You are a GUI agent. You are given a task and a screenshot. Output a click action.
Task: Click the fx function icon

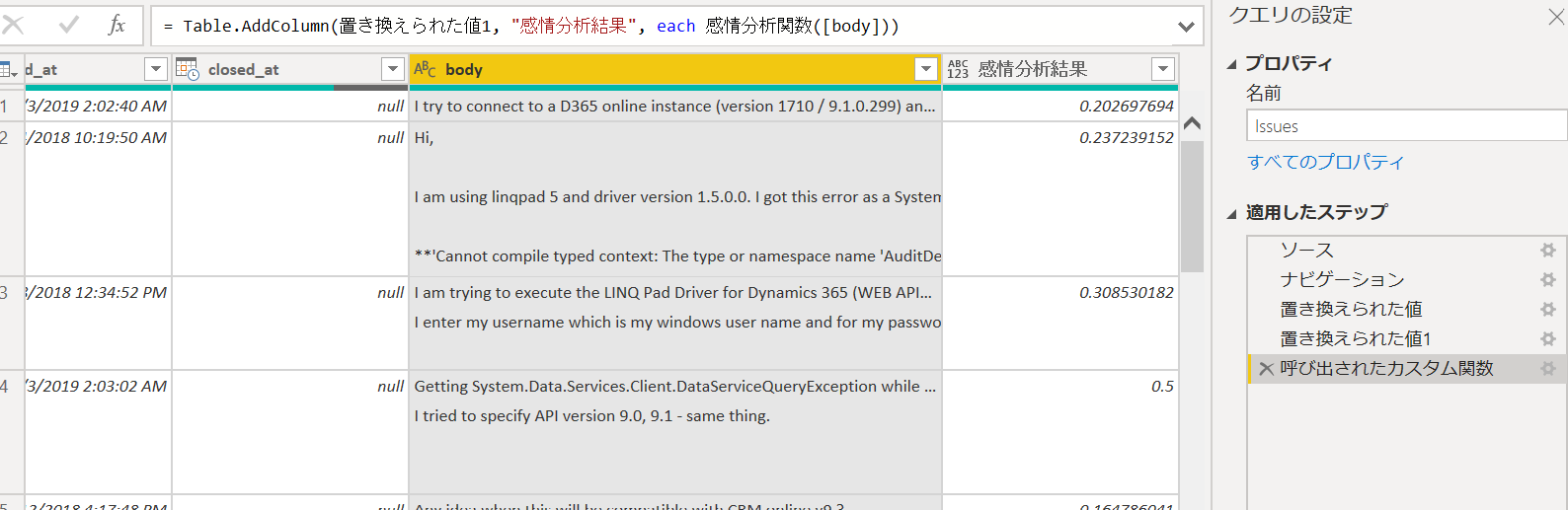117,25
